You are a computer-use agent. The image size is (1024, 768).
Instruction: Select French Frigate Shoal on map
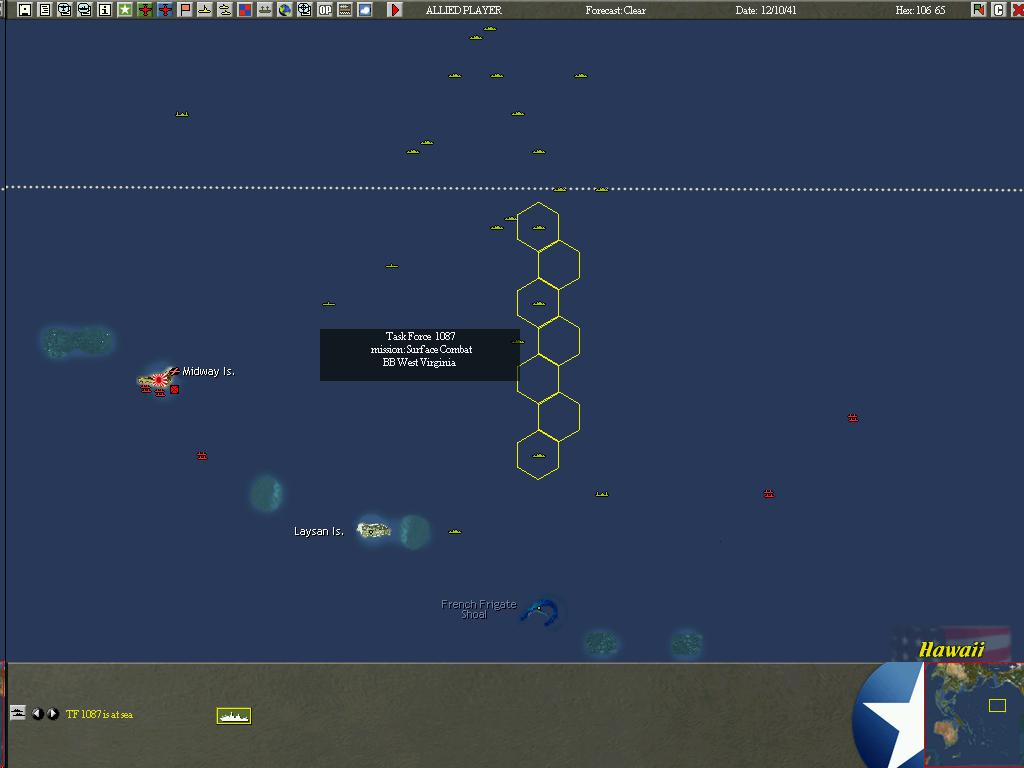pos(541,612)
